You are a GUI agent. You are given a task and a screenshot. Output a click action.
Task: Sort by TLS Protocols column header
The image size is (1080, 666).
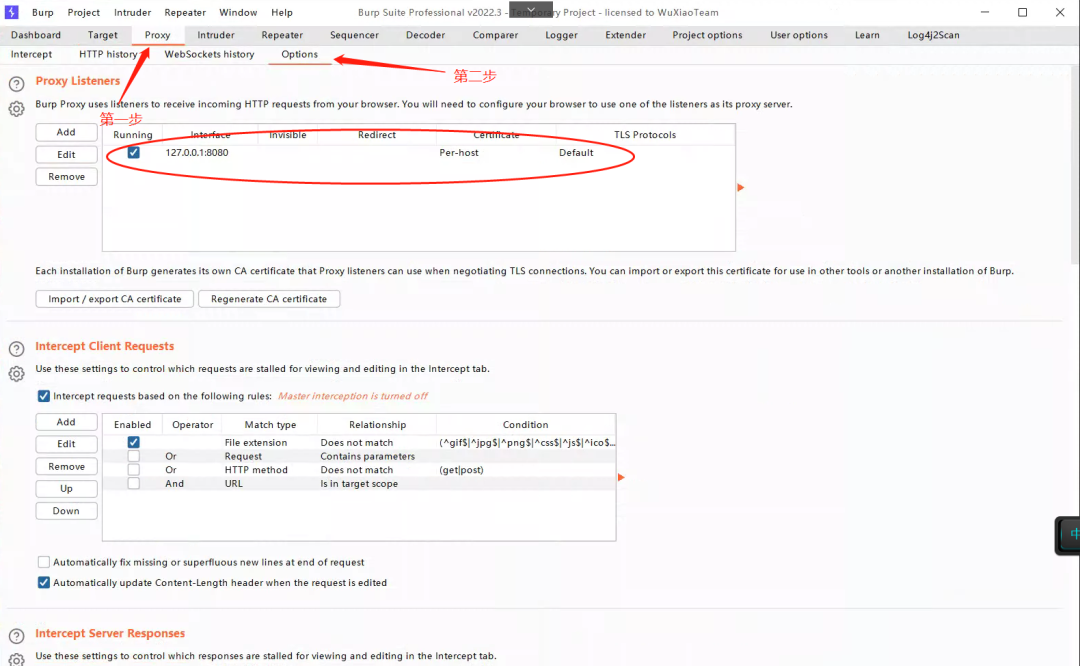(645, 135)
